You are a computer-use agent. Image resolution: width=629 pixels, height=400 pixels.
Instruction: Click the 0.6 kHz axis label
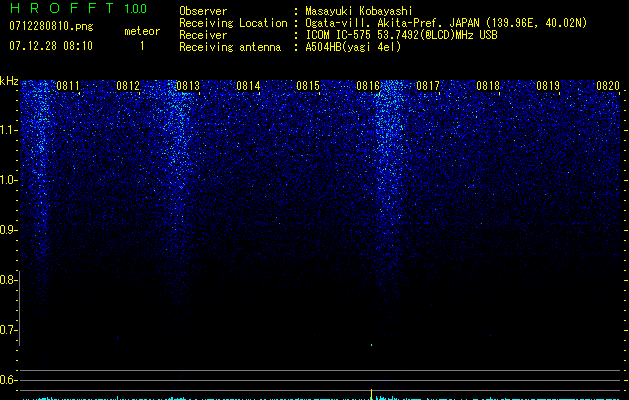tap(8, 380)
